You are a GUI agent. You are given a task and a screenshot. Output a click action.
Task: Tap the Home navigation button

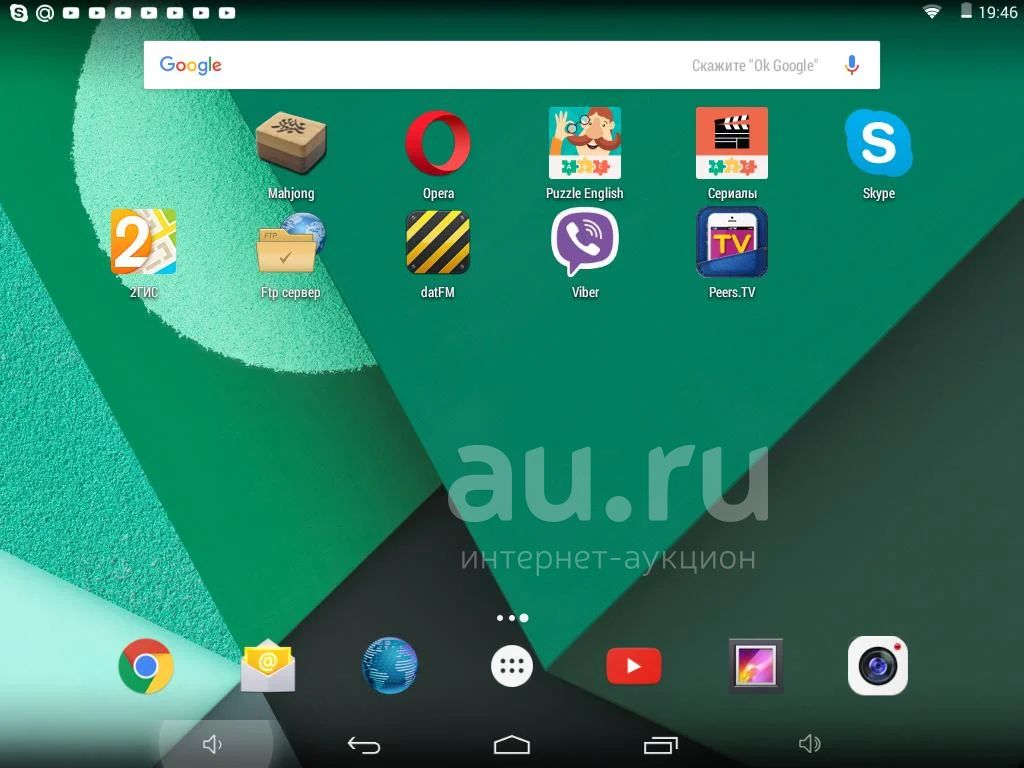coord(511,744)
